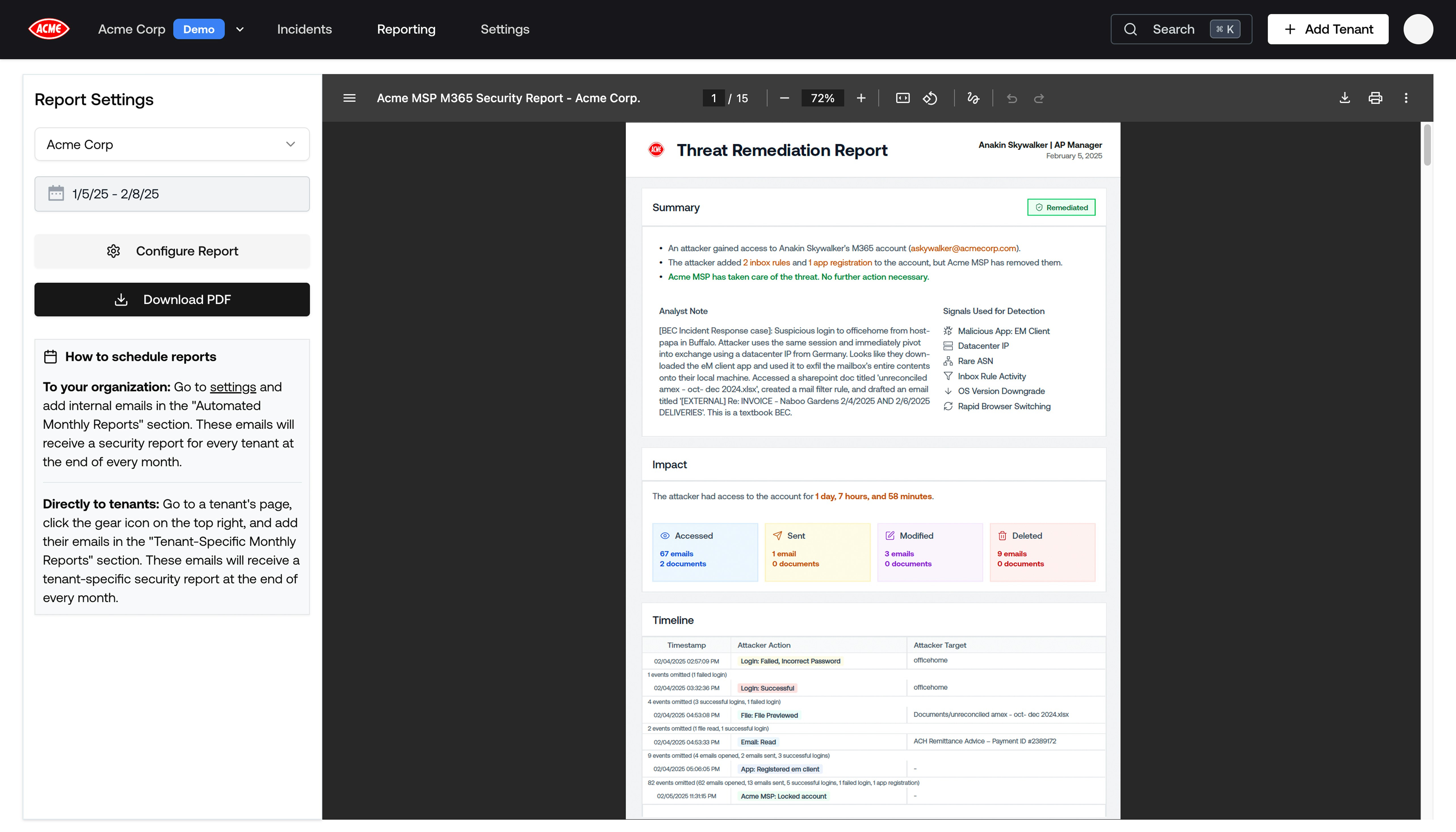Screen dimensions: 1456x832
Task: Click the fit to page icon
Action: [903, 98]
